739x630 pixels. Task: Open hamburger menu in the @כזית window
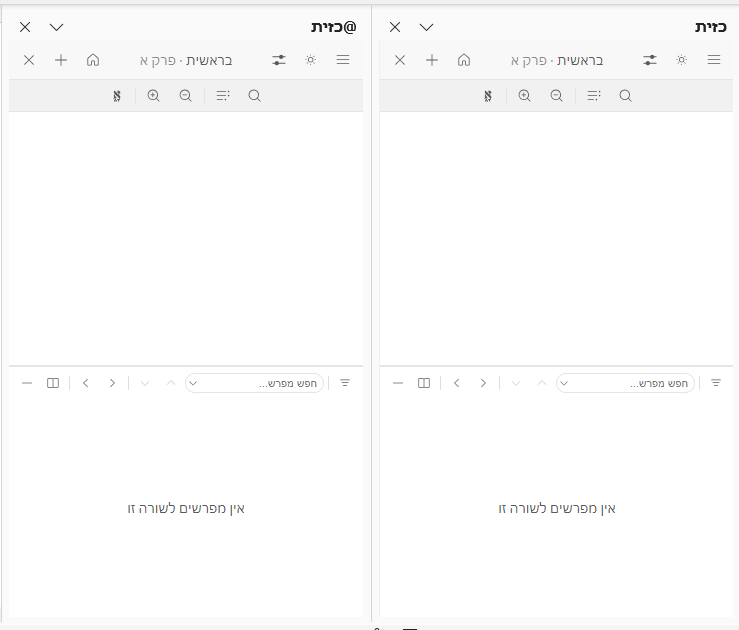click(x=343, y=60)
